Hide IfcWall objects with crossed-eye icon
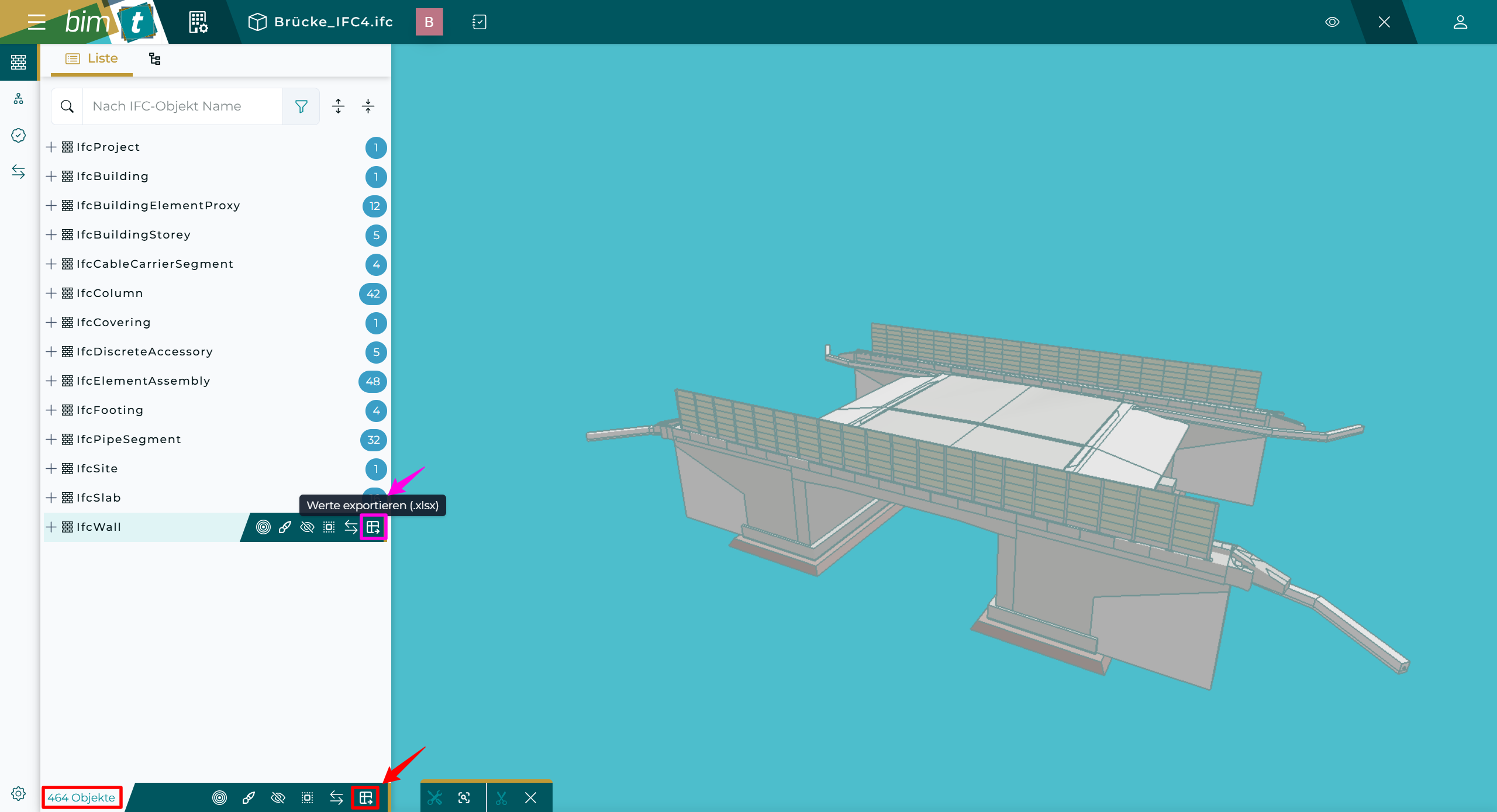The image size is (1497, 812). [x=307, y=527]
